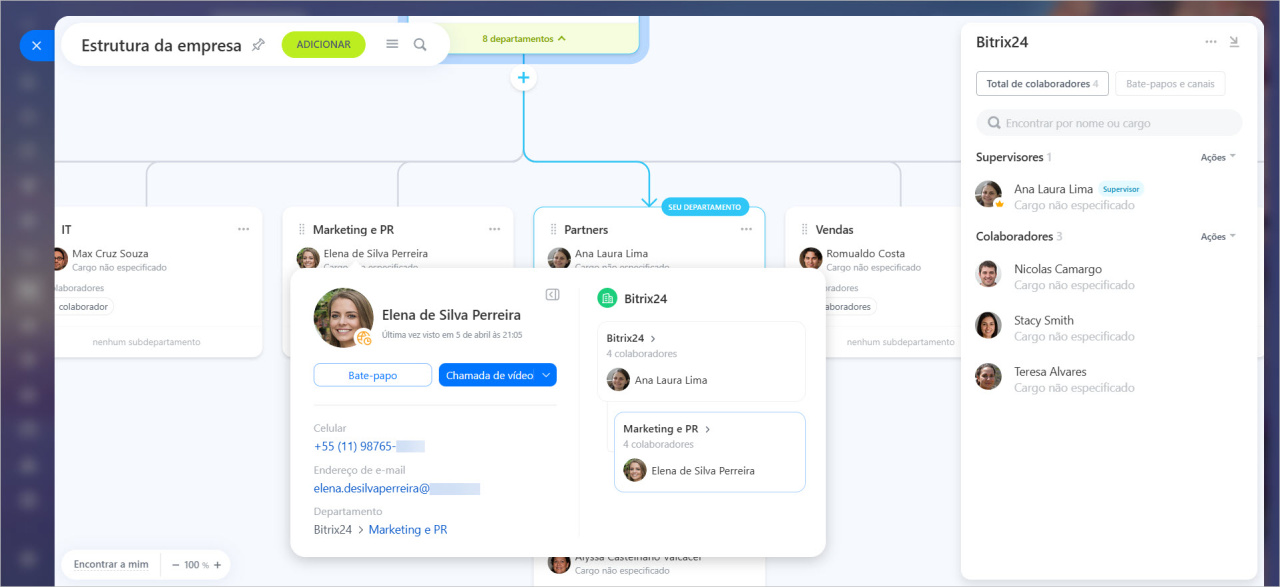Open the Bitrix24 panel more options

click(1211, 42)
